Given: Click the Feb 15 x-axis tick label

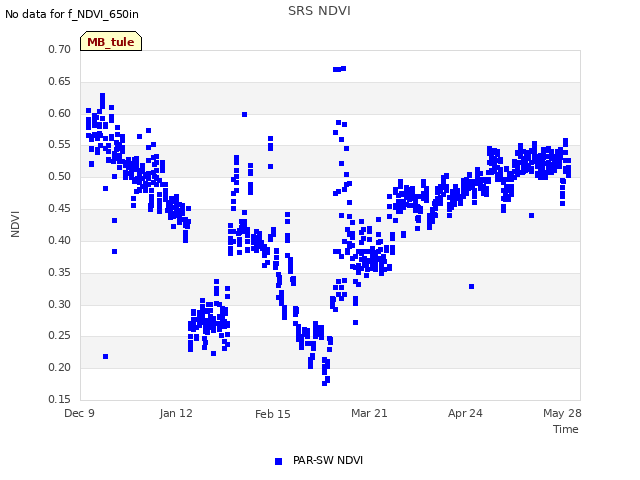Looking at the screenshot, I should pos(273,414).
